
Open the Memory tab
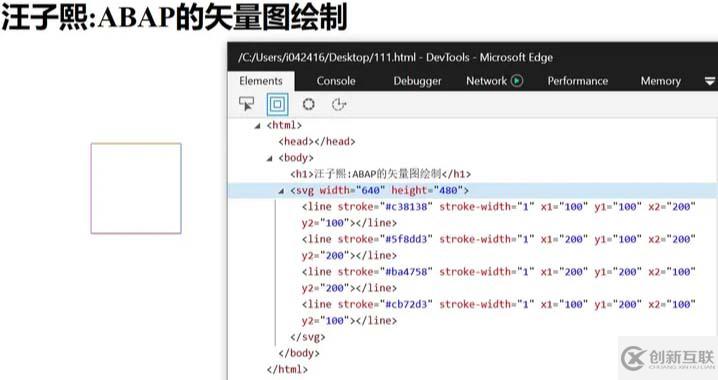pos(660,81)
